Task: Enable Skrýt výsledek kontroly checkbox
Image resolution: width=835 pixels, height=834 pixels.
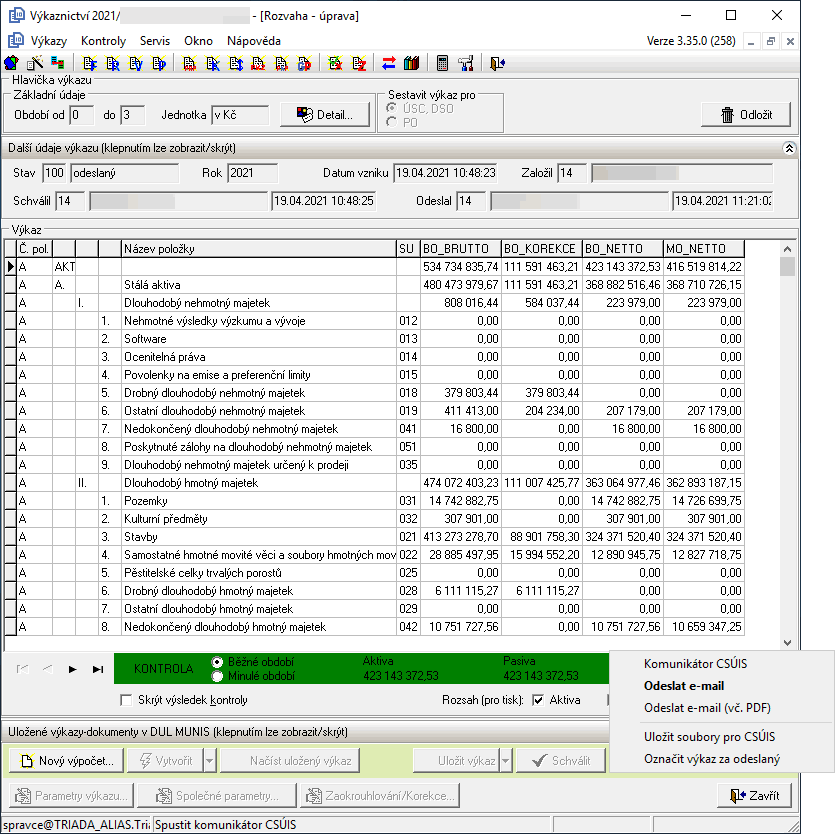Action: (x=126, y=700)
